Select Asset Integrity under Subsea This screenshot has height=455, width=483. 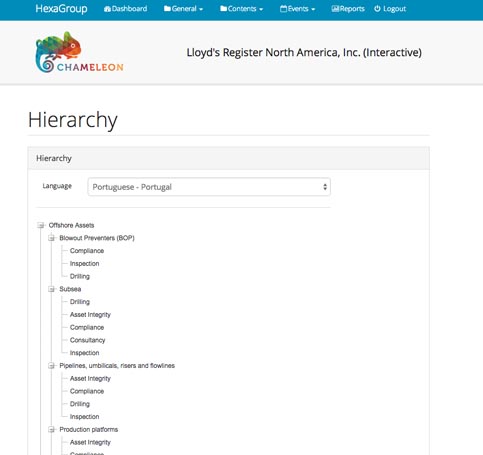[x=90, y=315]
